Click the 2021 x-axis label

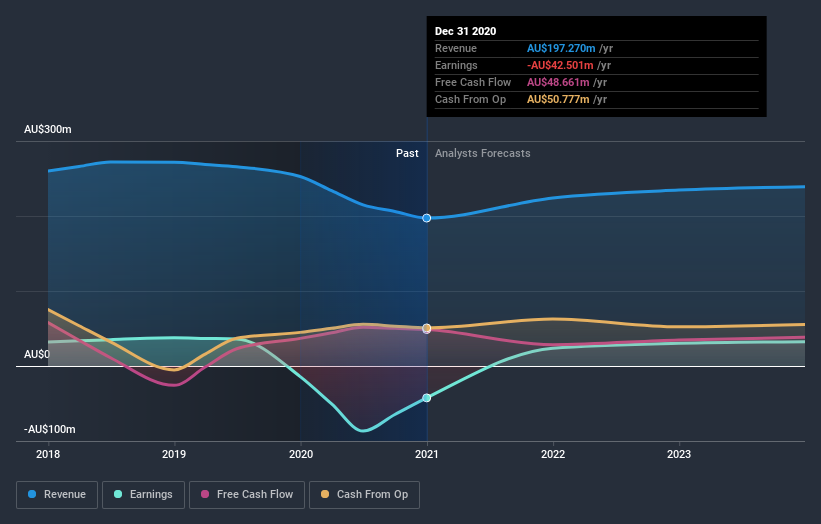427,454
